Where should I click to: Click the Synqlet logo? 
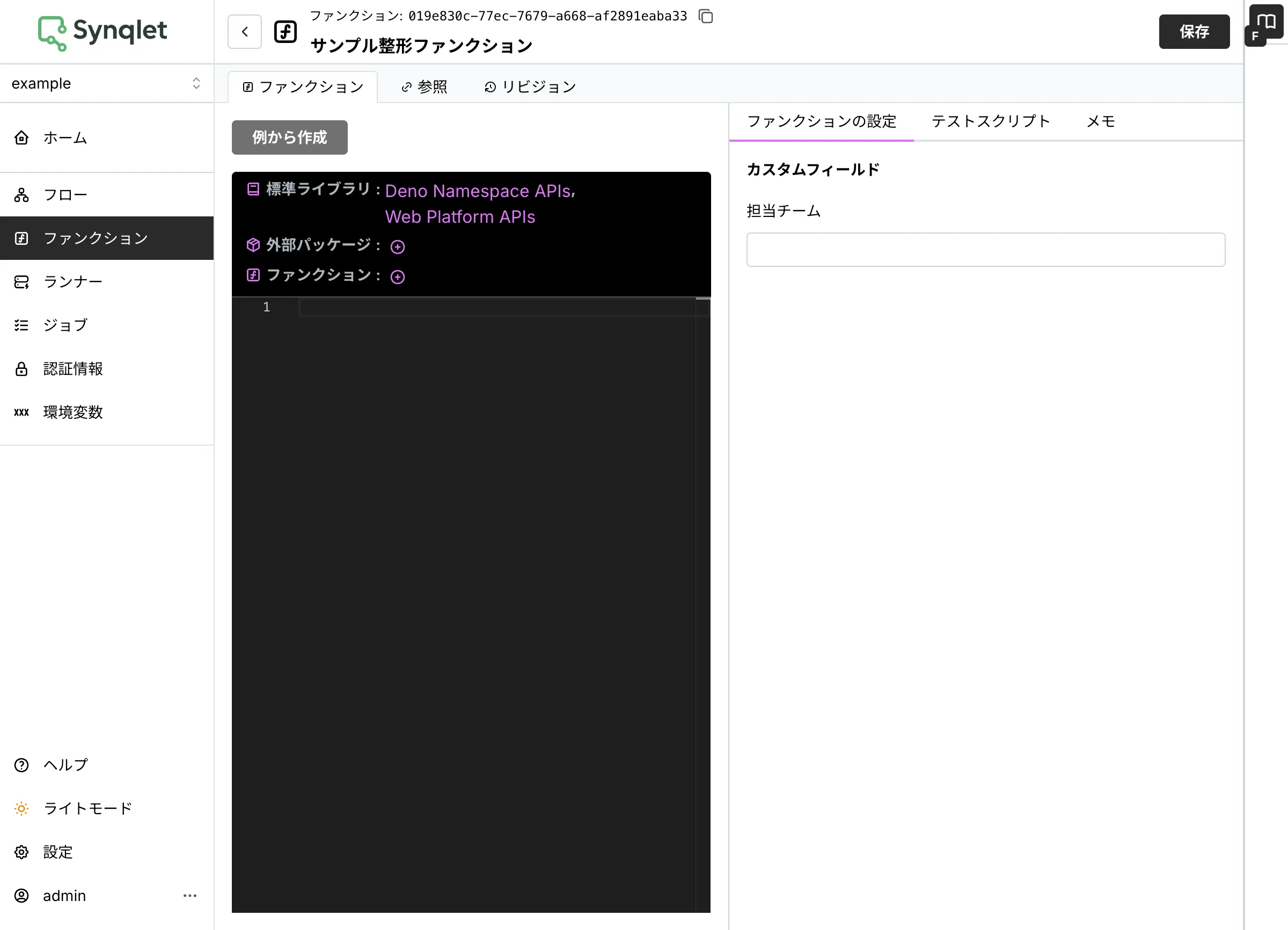(102, 32)
